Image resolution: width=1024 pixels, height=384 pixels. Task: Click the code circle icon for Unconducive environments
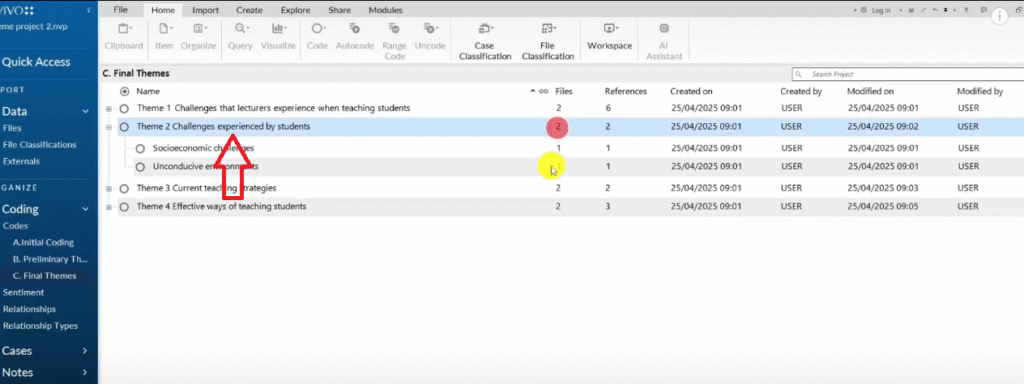point(140,167)
